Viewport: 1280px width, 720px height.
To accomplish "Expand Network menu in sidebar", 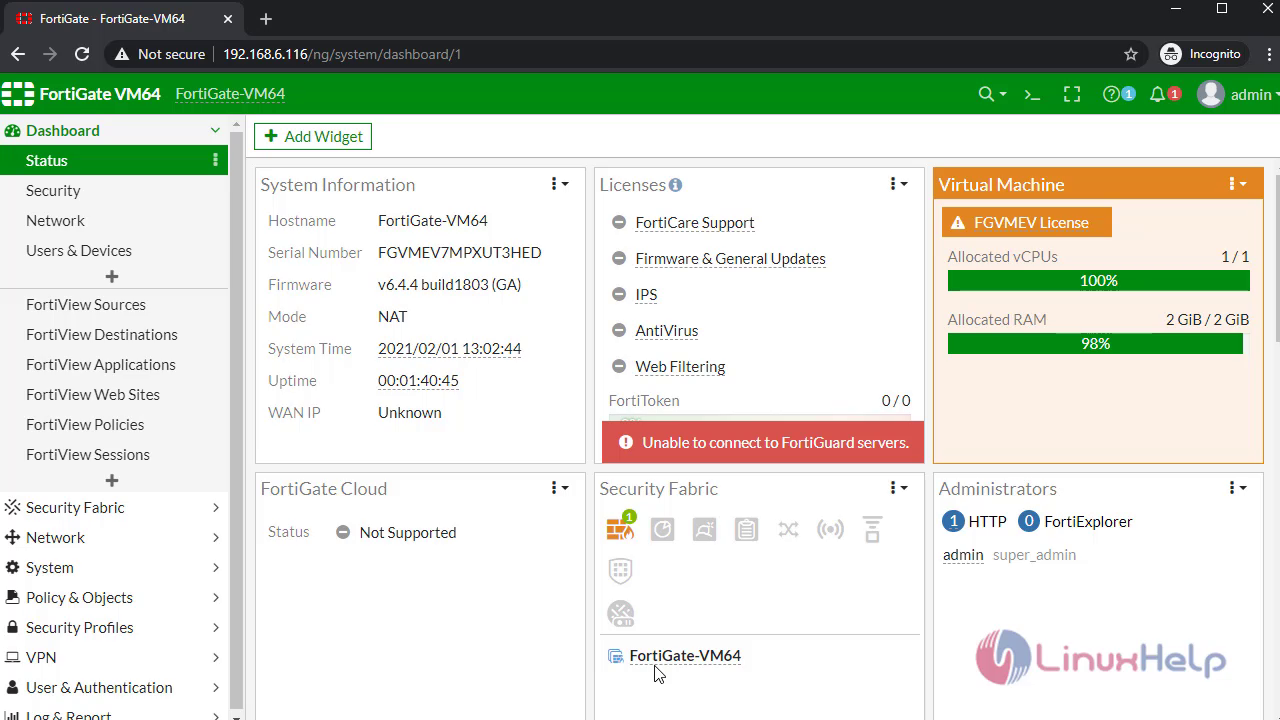I will (114, 537).
